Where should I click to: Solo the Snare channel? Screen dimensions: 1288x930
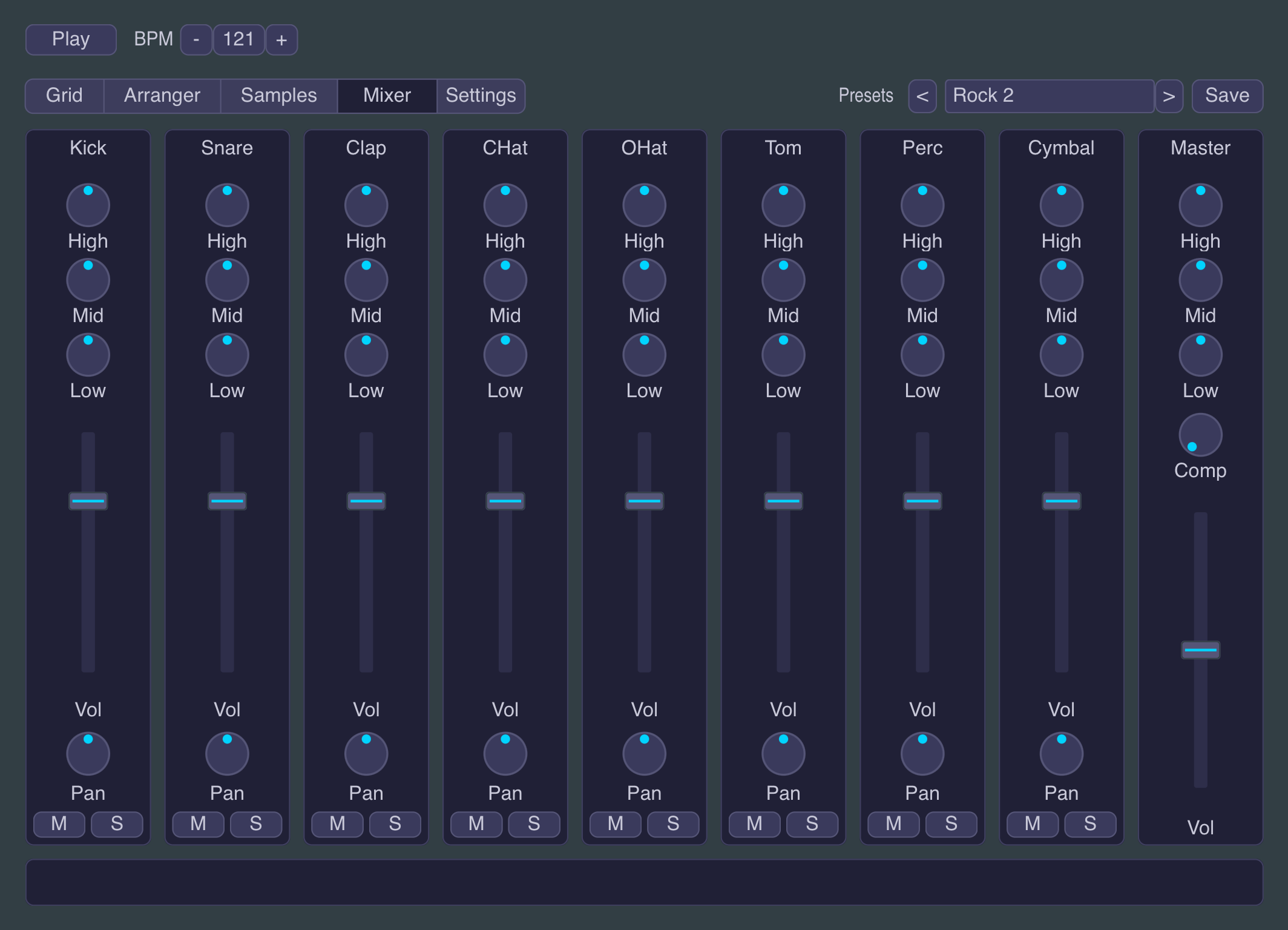point(256,824)
